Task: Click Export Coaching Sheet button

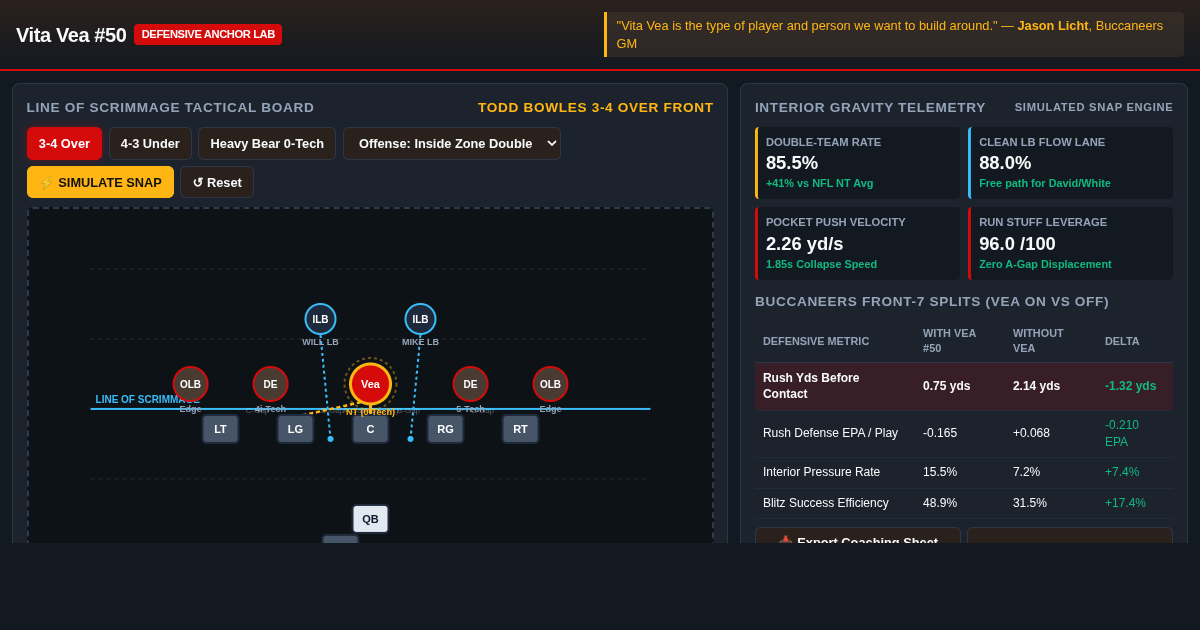Action: click(858, 536)
